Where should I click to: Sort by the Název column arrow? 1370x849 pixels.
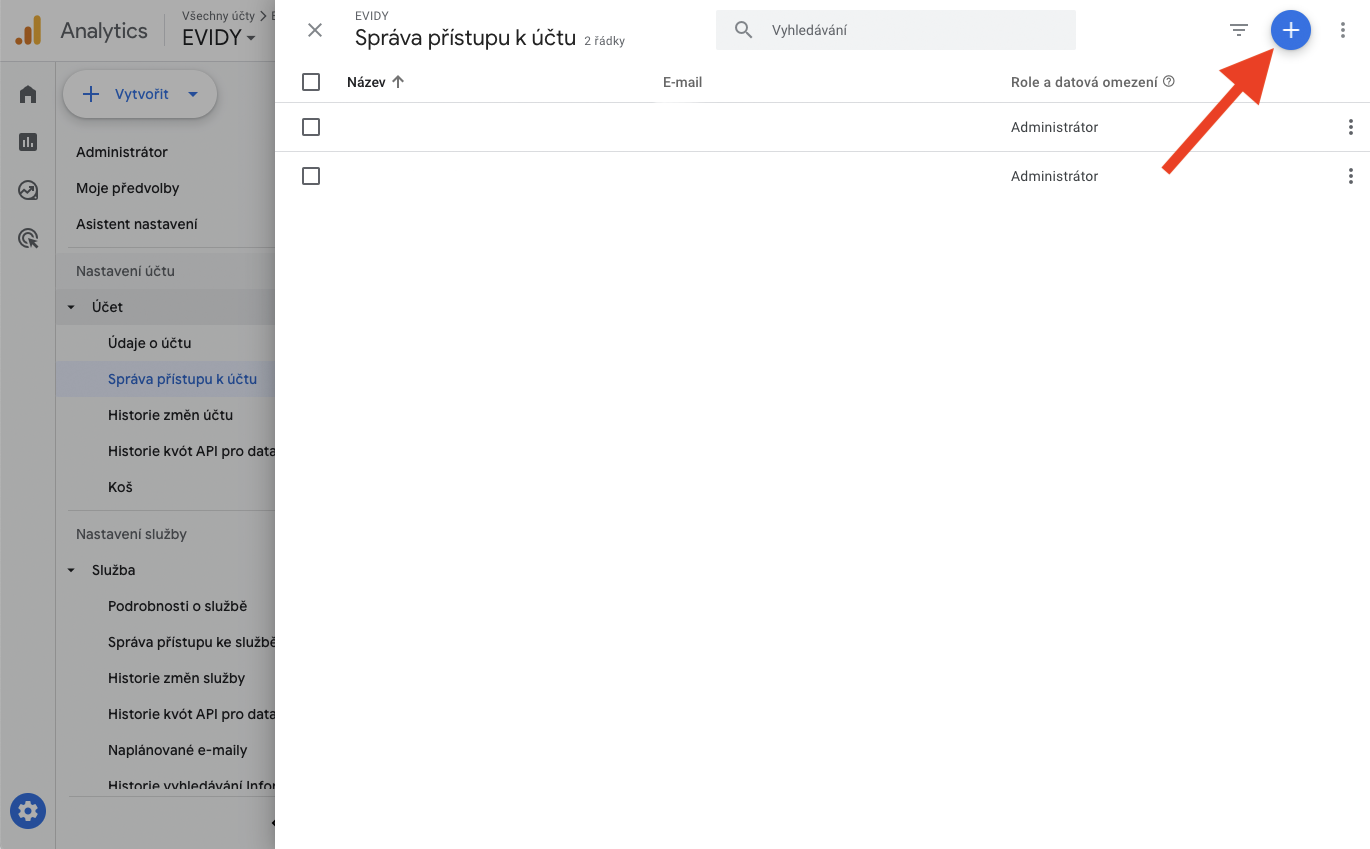pyautogui.click(x=398, y=82)
